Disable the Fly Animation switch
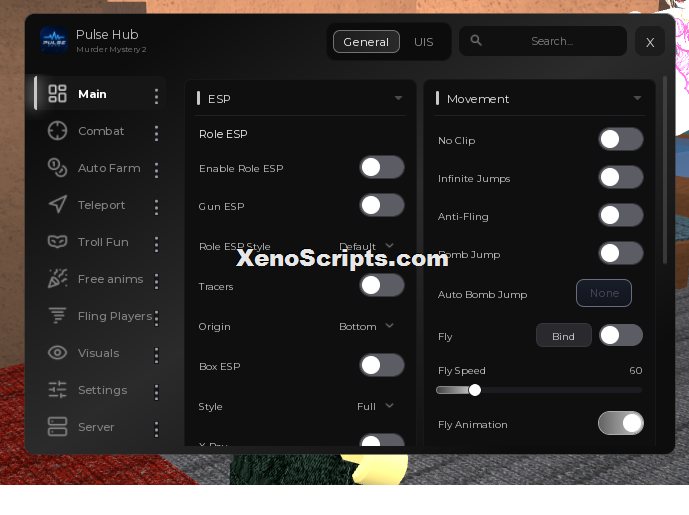The width and height of the screenshot is (689, 515). click(x=621, y=423)
